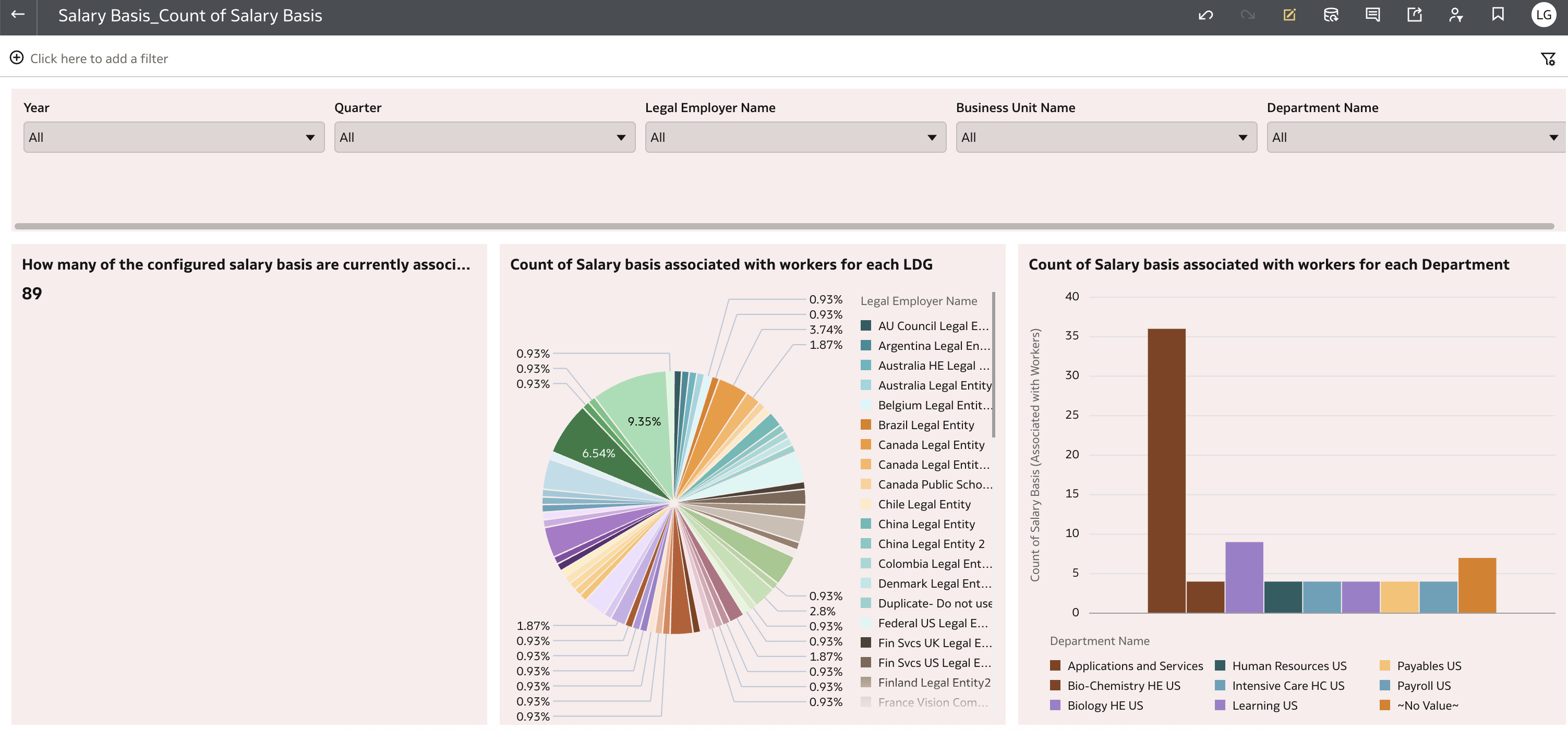Click the refresh data icon

pyautogui.click(x=1331, y=15)
